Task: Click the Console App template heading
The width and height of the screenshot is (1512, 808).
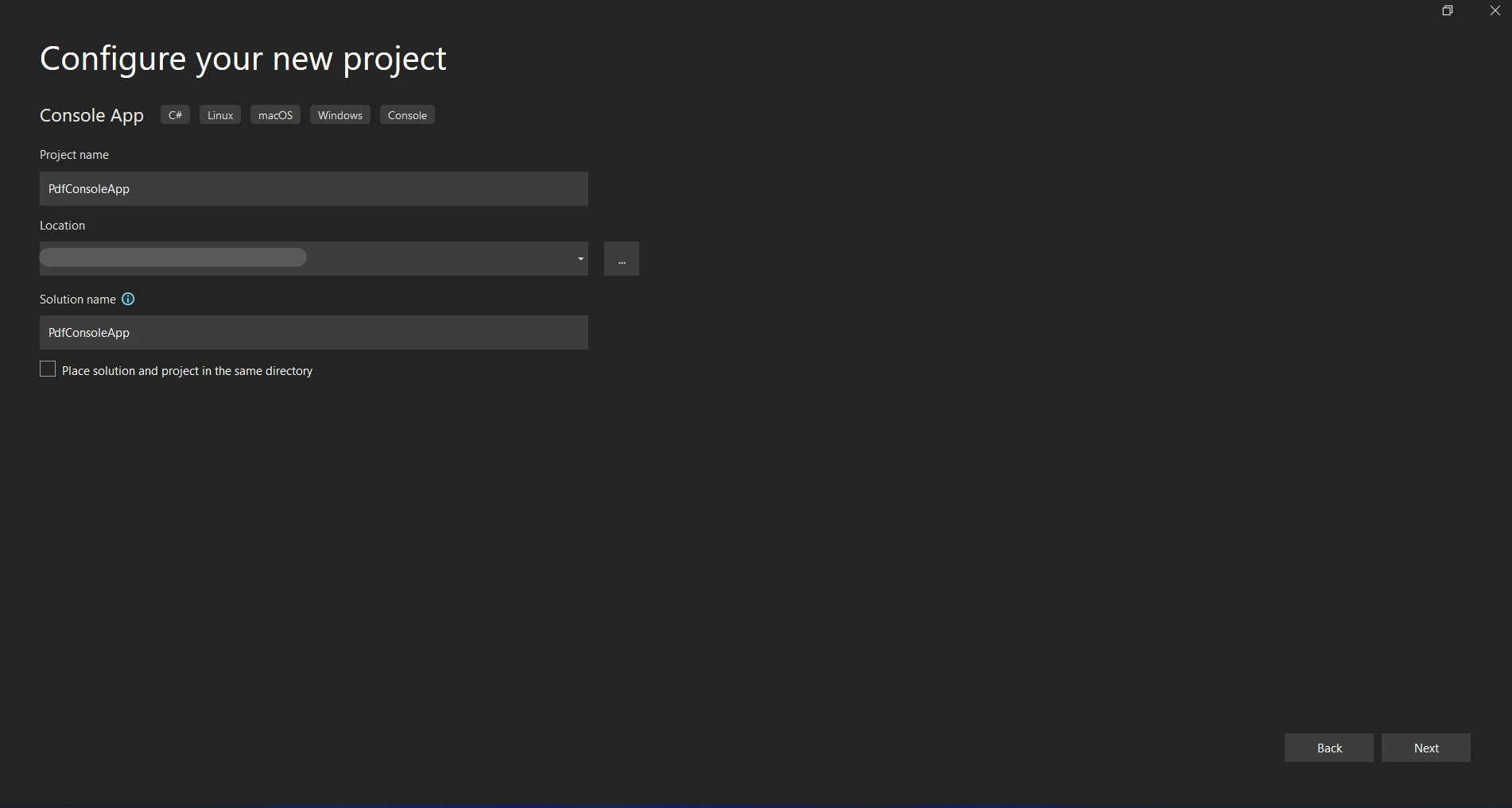Action: click(91, 116)
